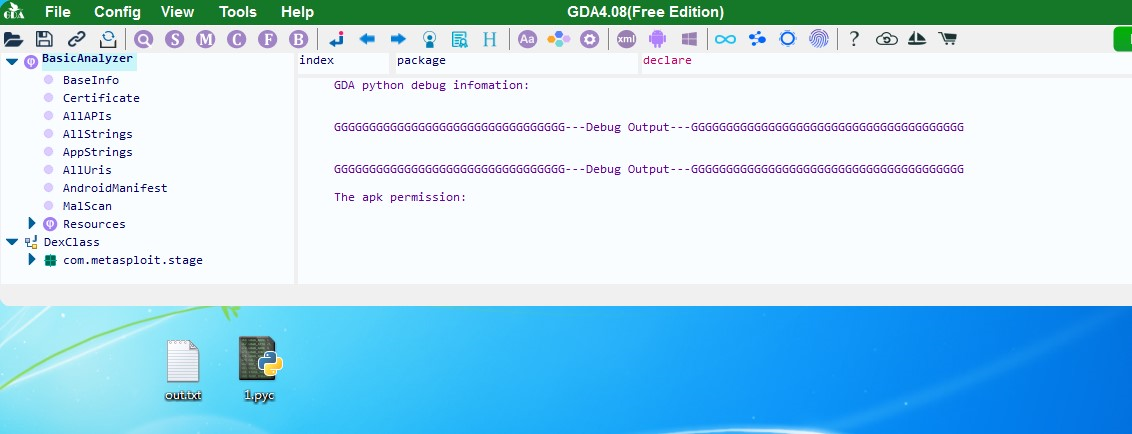Click the teal certificate document icon
This screenshot has width=1132, height=434.
click(x=459, y=39)
